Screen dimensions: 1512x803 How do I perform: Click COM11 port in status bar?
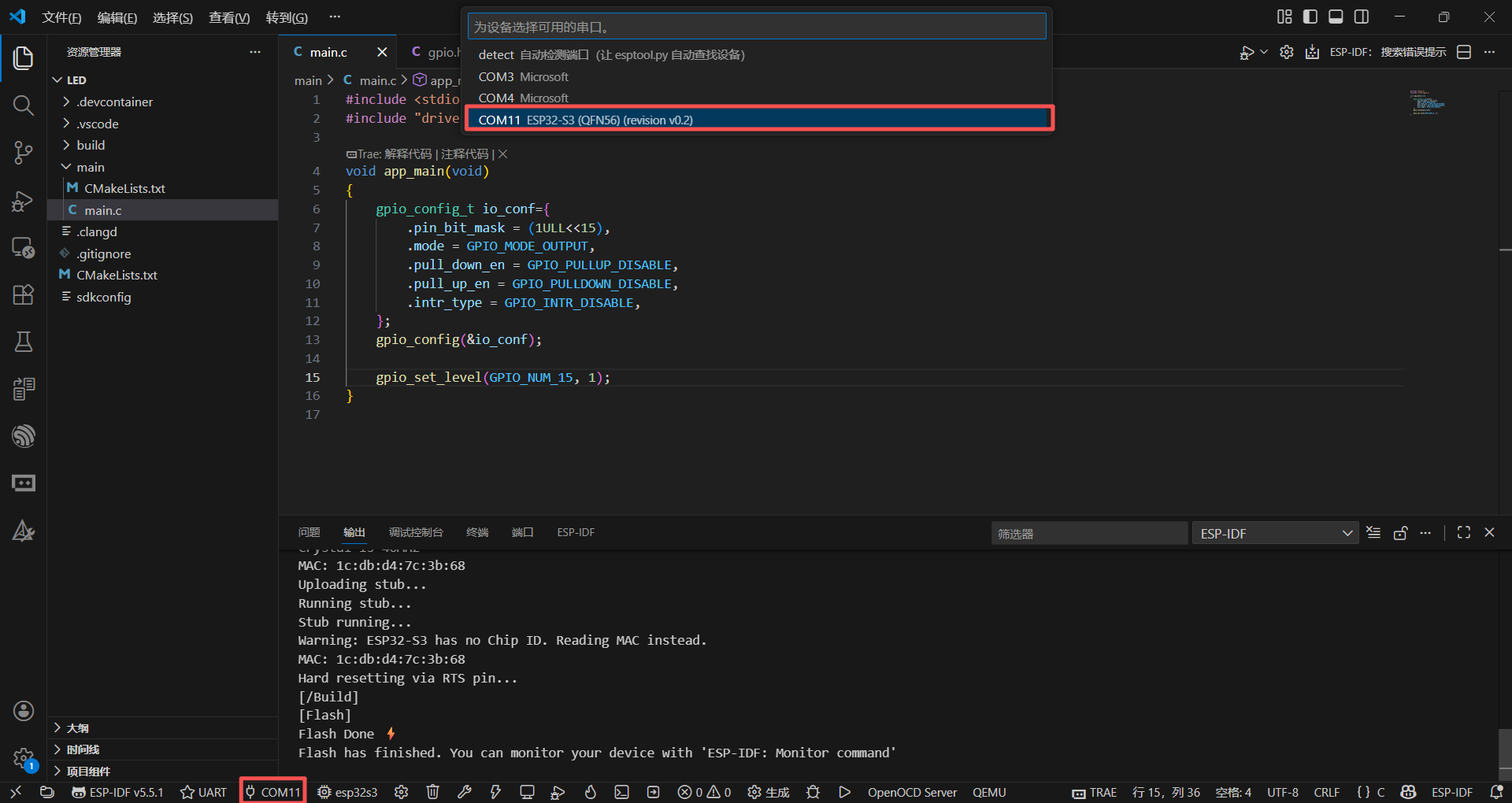pyautogui.click(x=272, y=792)
